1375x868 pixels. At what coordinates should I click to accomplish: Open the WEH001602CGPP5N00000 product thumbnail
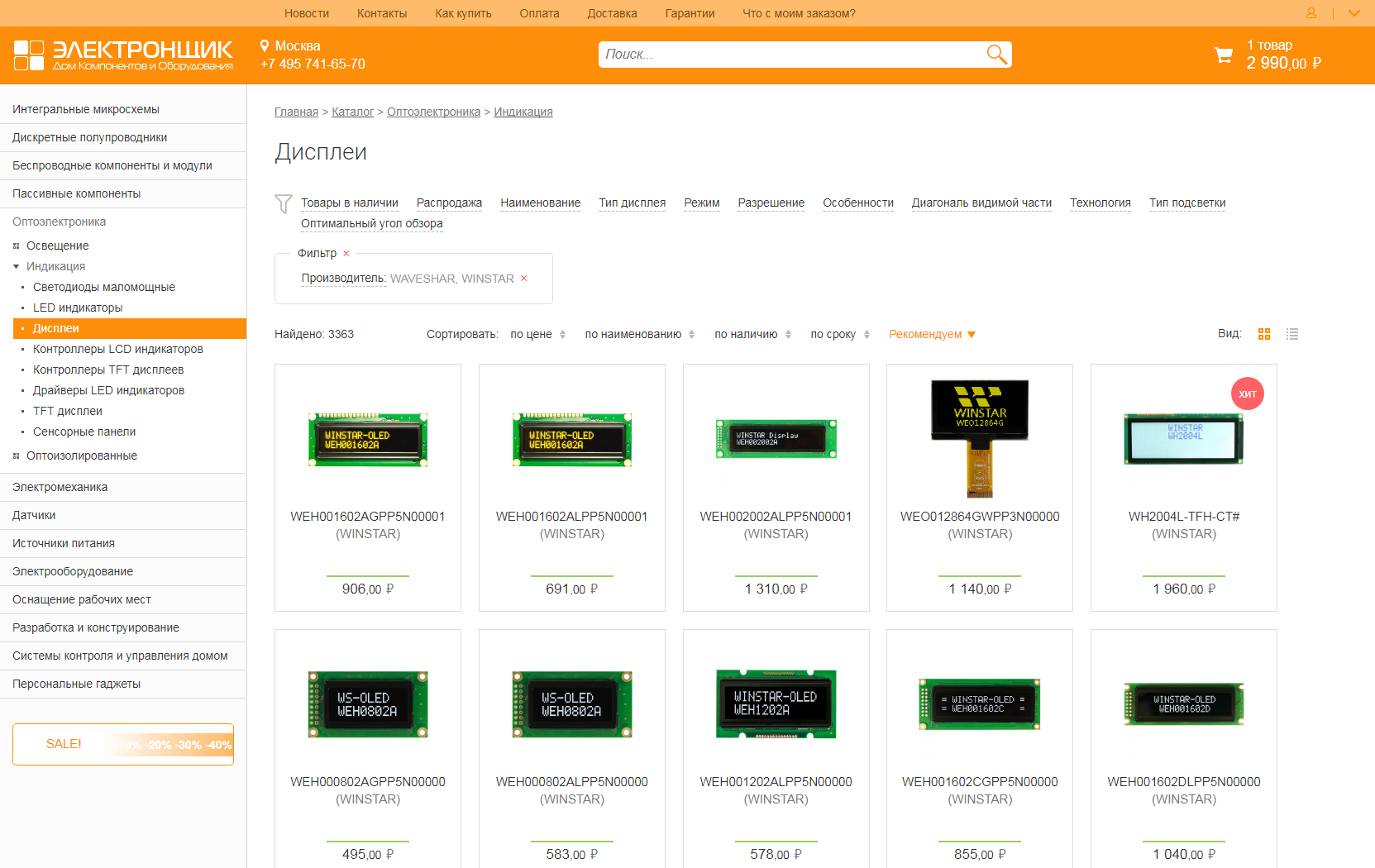[980, 704]
